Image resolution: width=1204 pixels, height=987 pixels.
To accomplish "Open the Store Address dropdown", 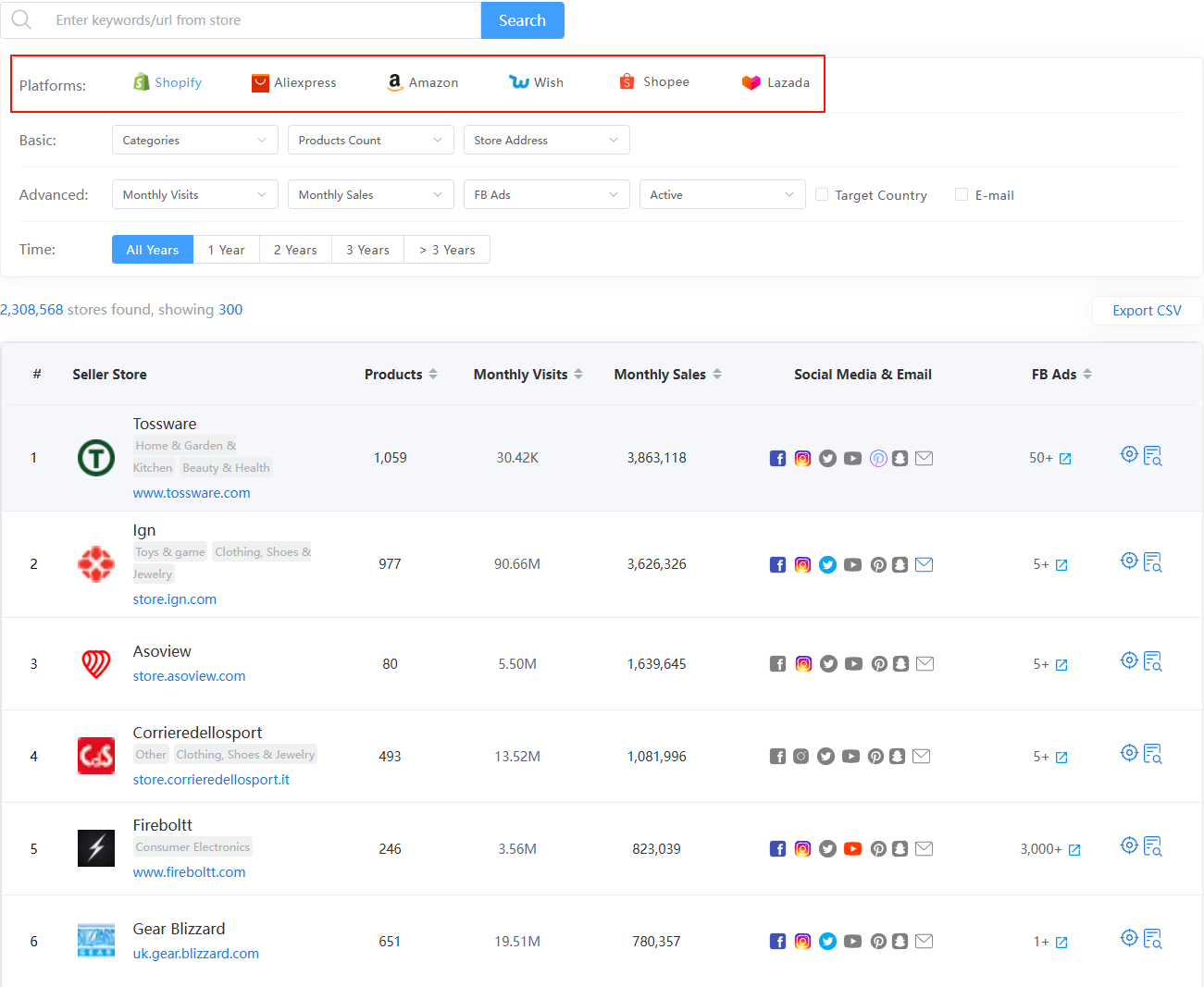I will [x=547, y=140].
